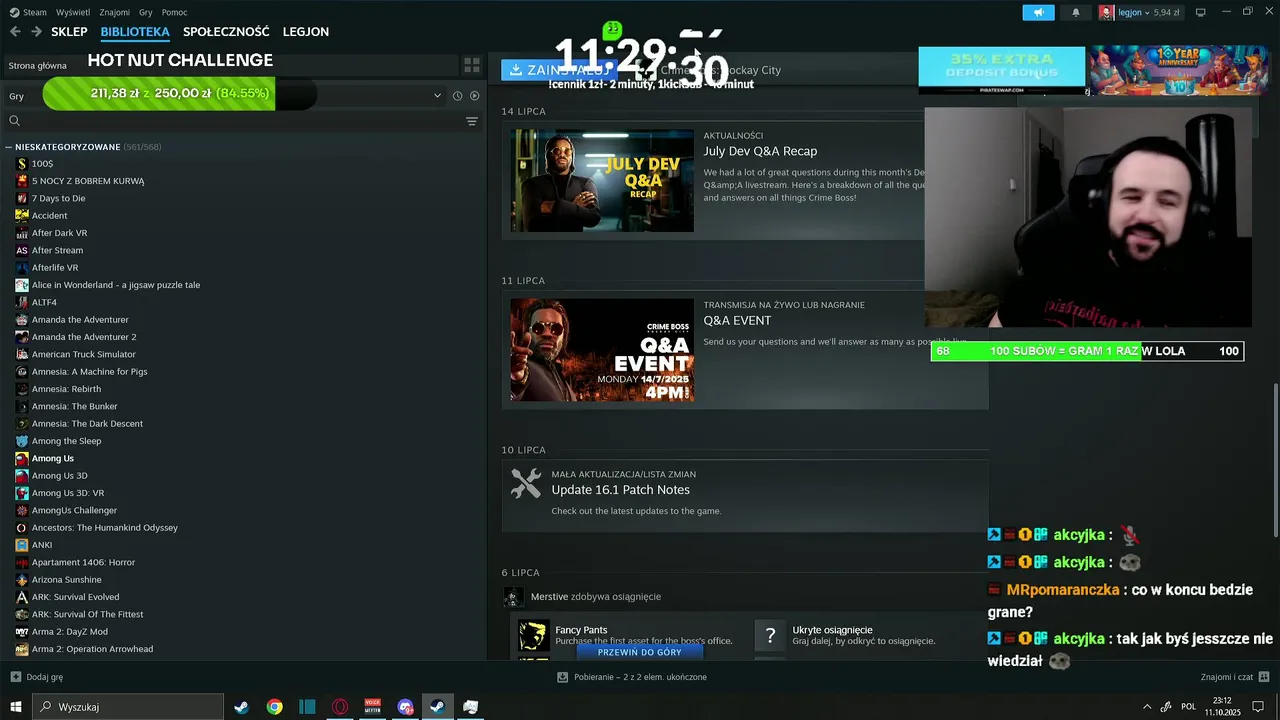
Task: Open Znajomi i czat
Action: 1237,677
